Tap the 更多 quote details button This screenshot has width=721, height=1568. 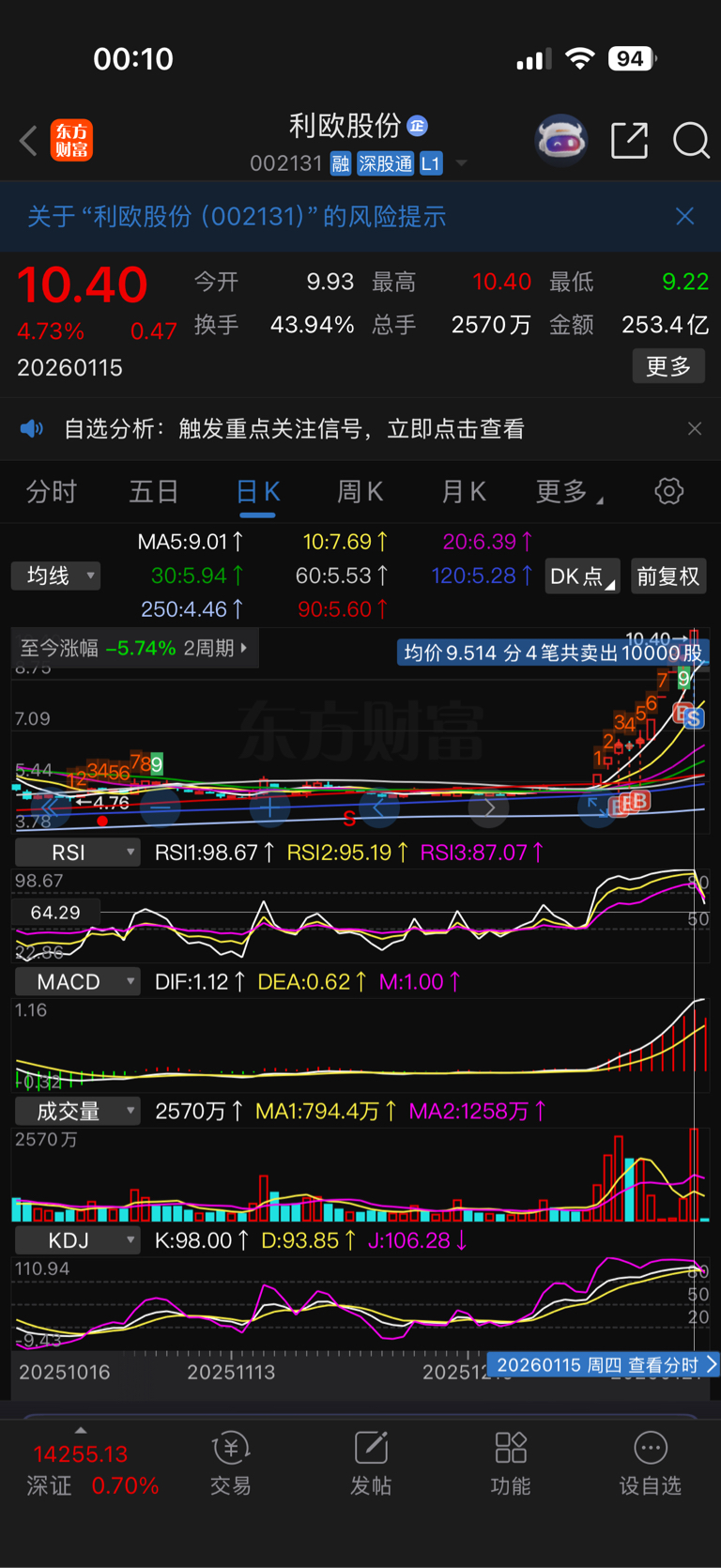[668, 366]
